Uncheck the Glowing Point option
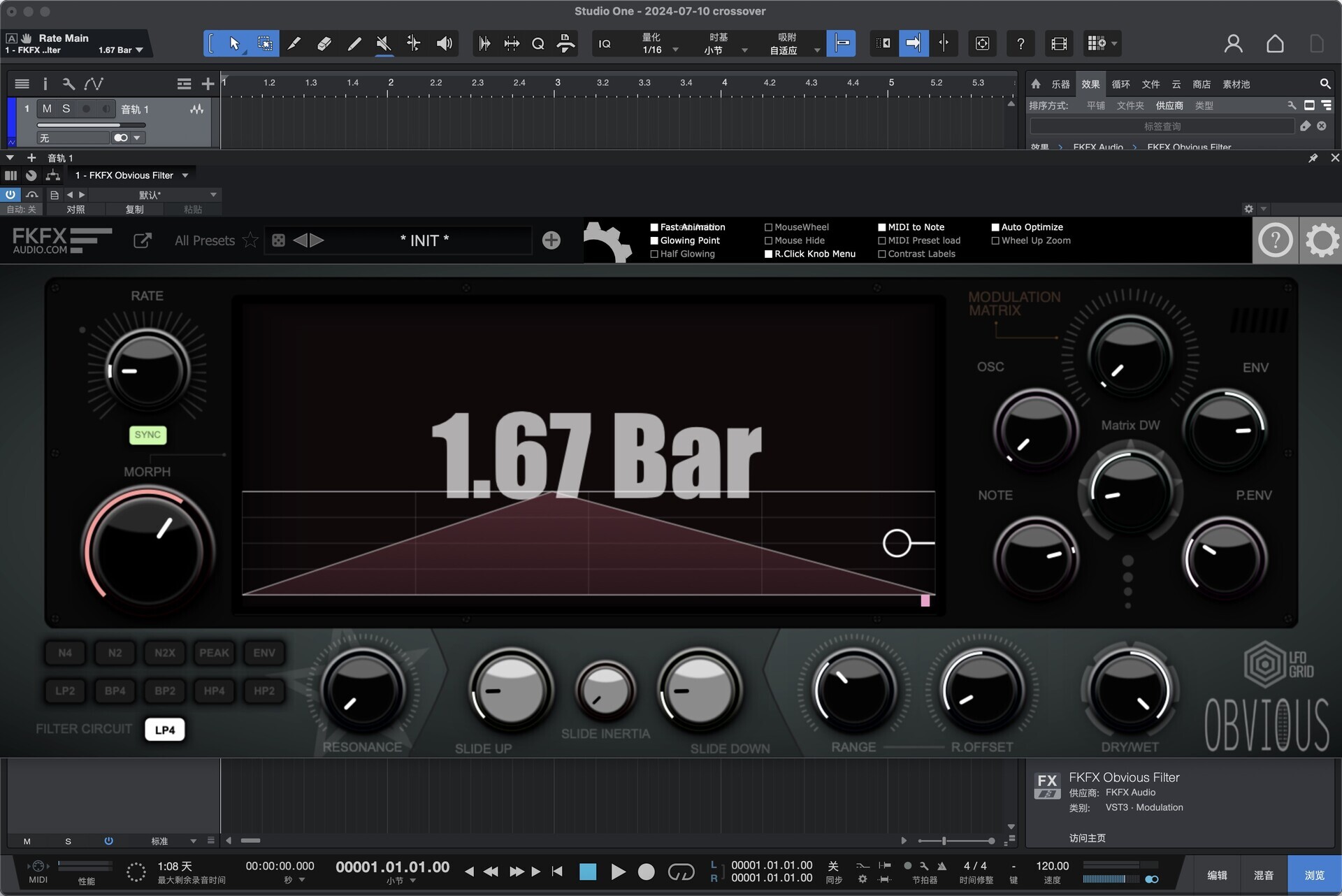 point(654,240)
